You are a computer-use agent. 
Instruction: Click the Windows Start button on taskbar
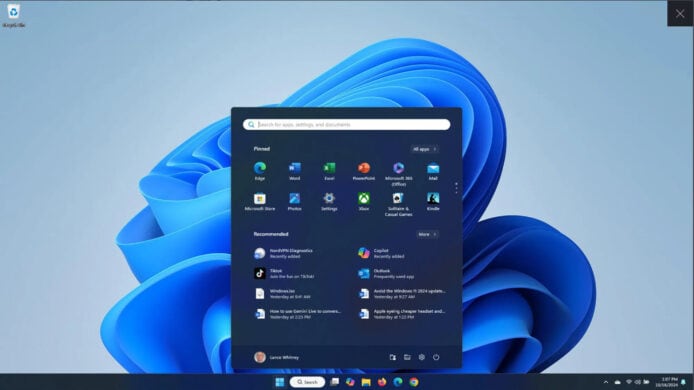280,382
